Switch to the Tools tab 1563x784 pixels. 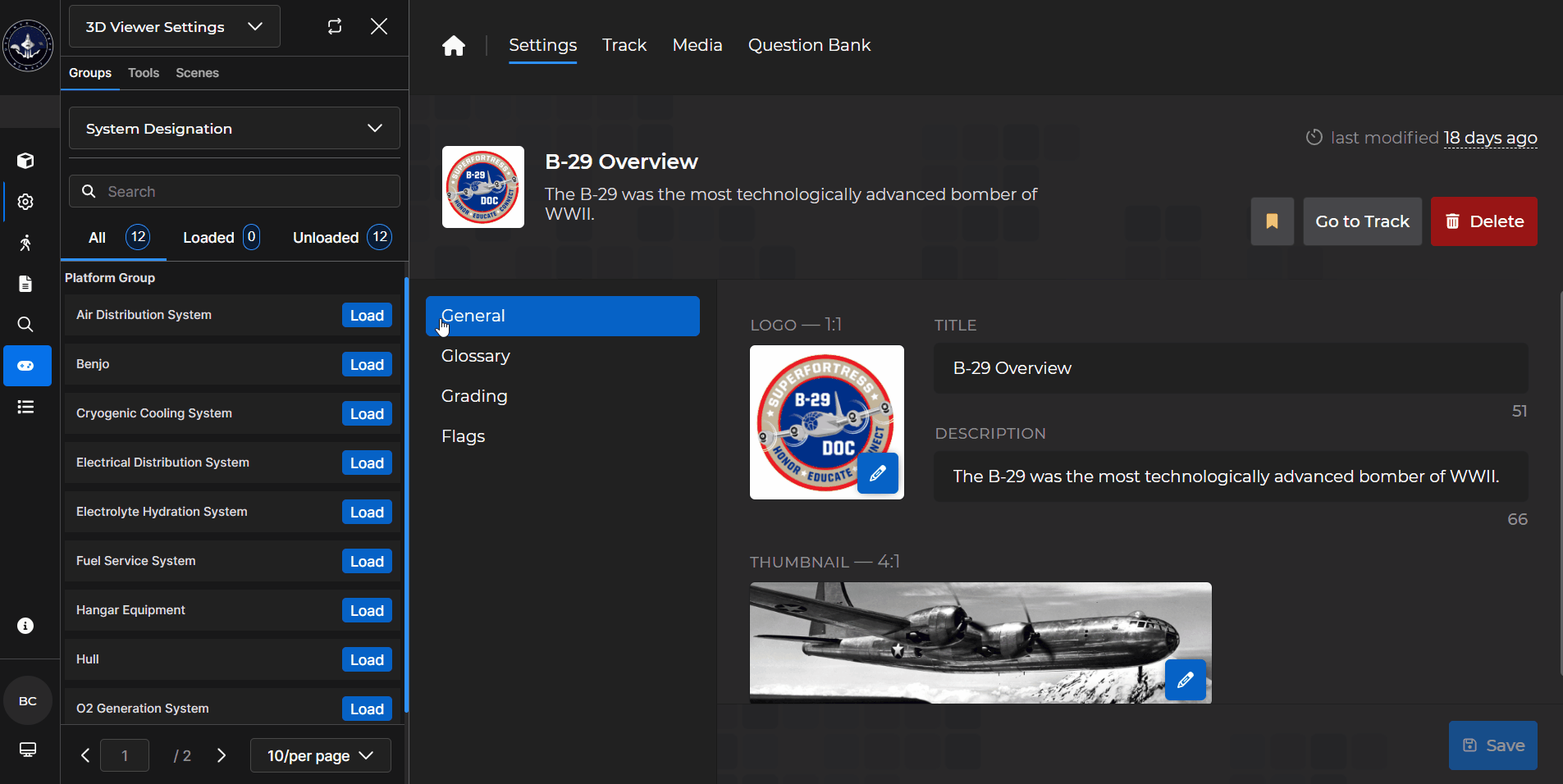click(144, 73)
